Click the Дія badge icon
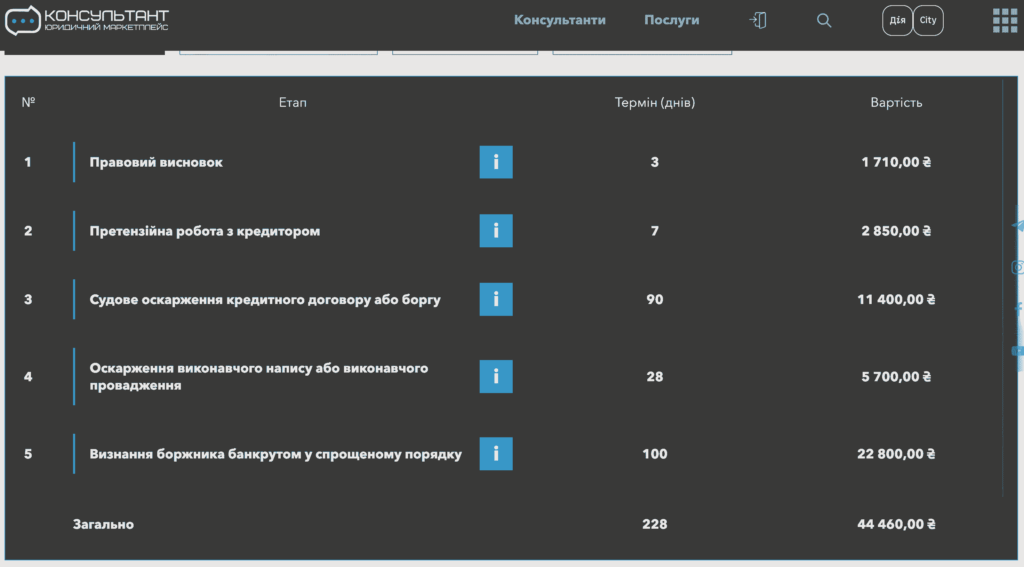 897,20
